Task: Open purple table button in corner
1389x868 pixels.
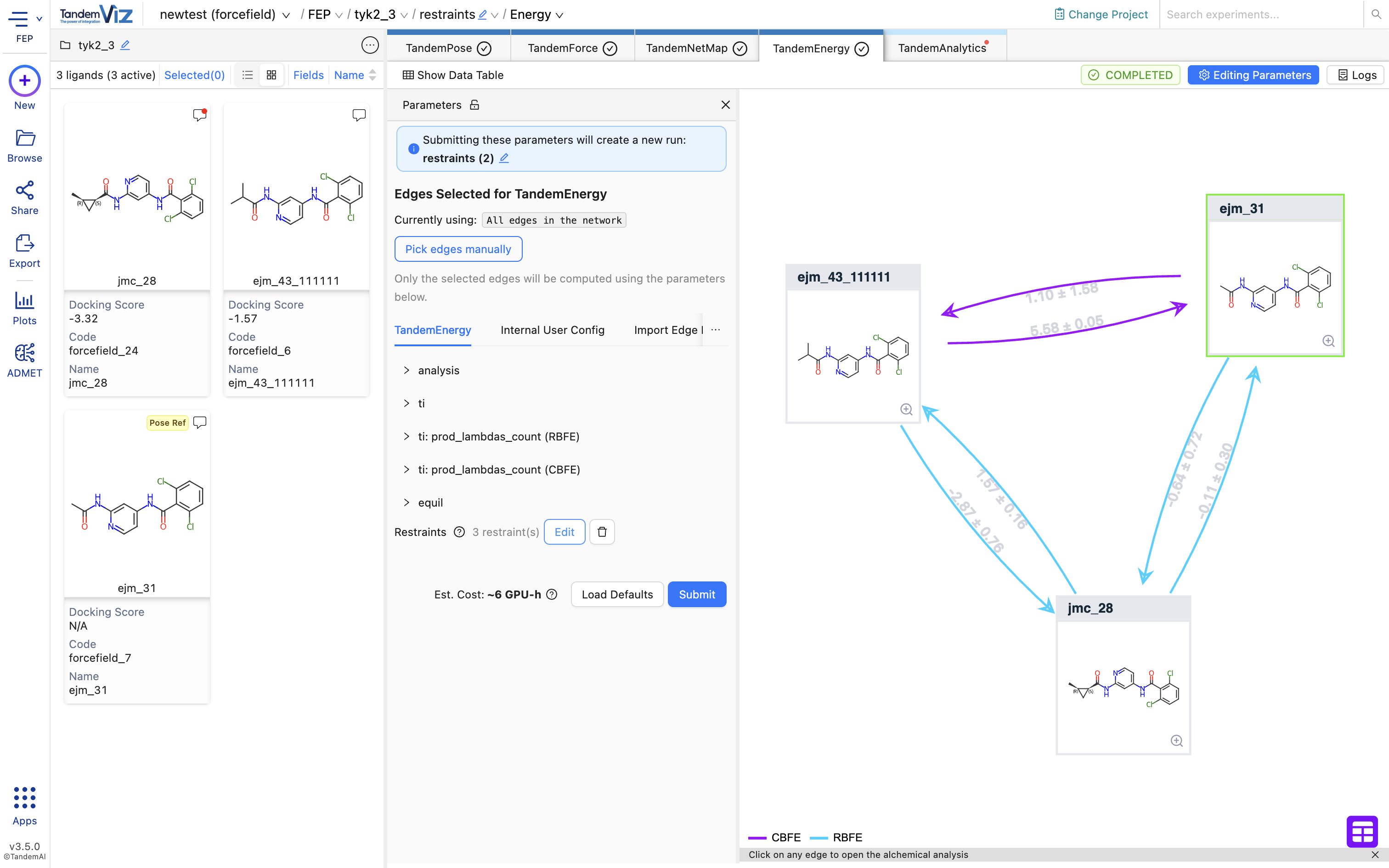Action: [x=1361, y=831]
